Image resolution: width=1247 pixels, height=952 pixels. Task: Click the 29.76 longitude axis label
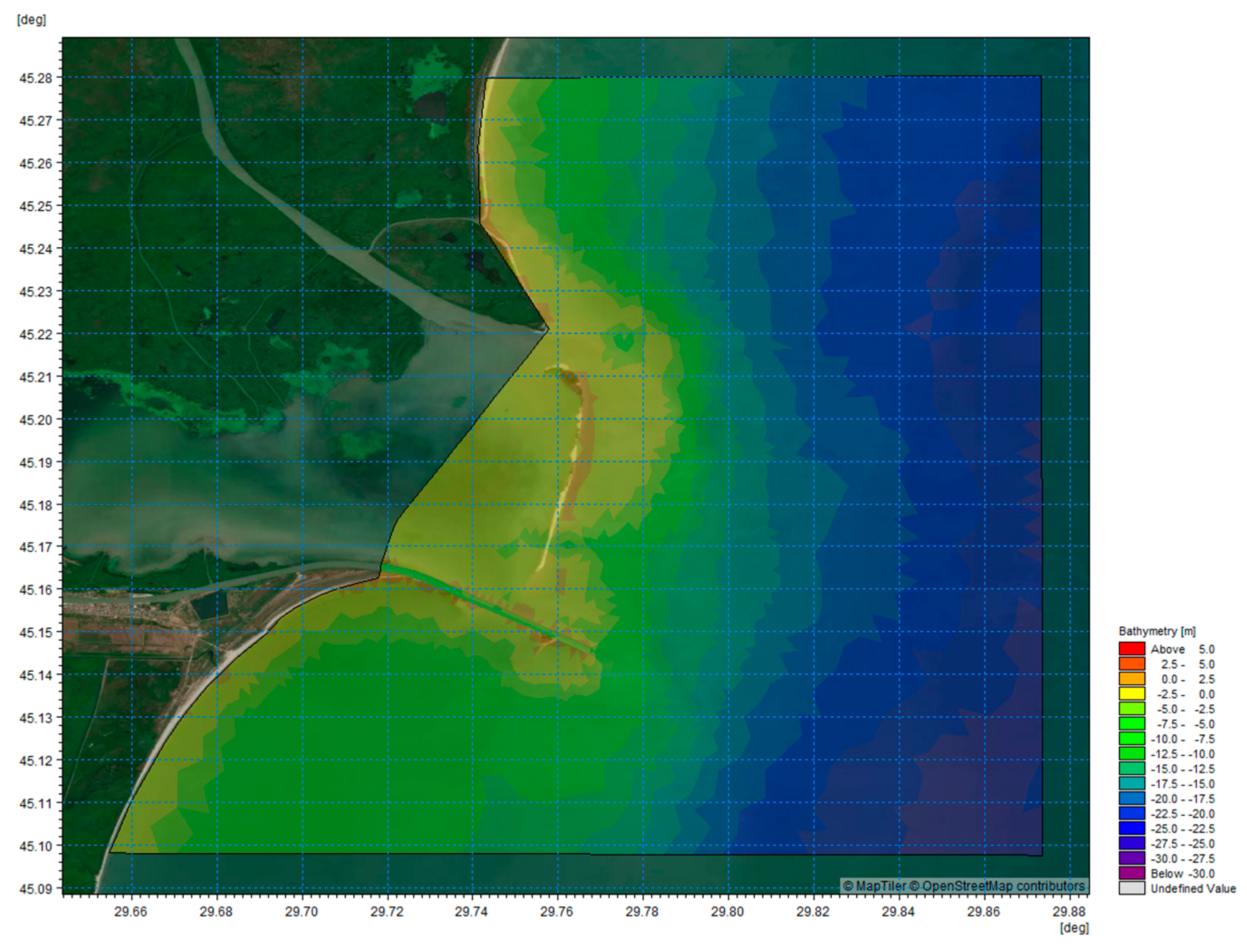click(557, 912)
